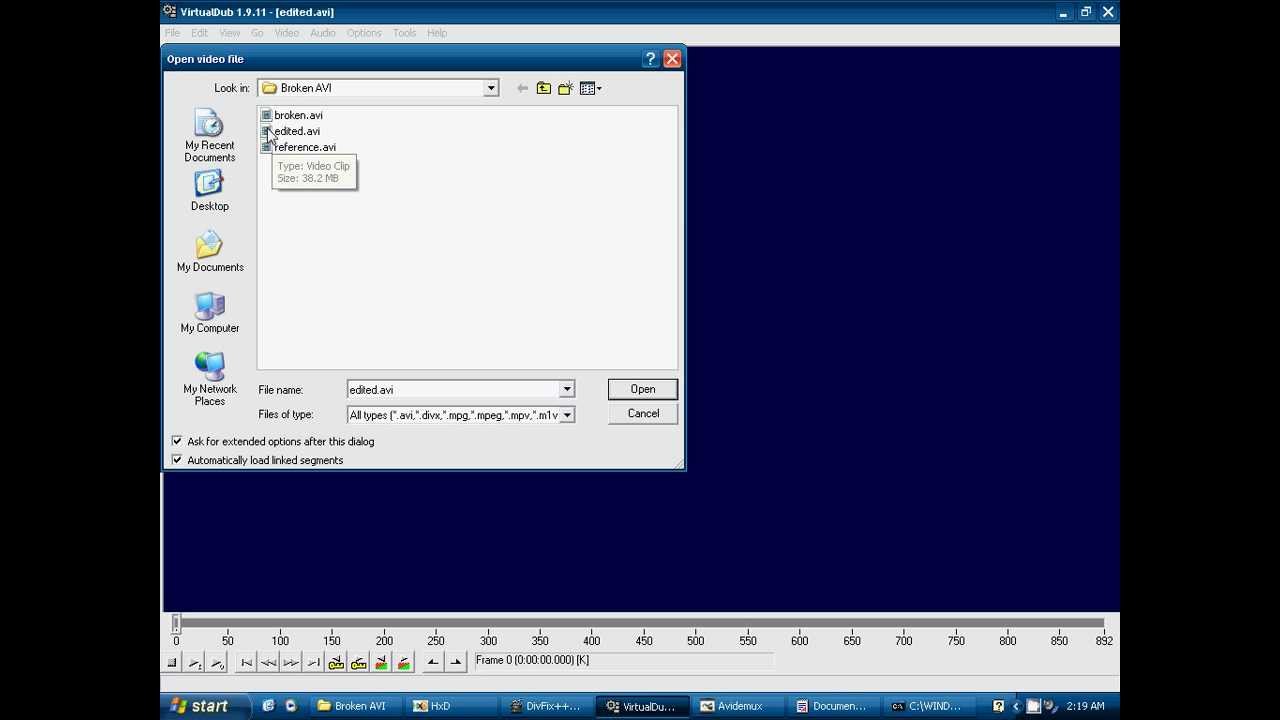Image resolution: width=1280 pixels, height=720 pixels.
Task: Open the Video menu
Action: 287,33
